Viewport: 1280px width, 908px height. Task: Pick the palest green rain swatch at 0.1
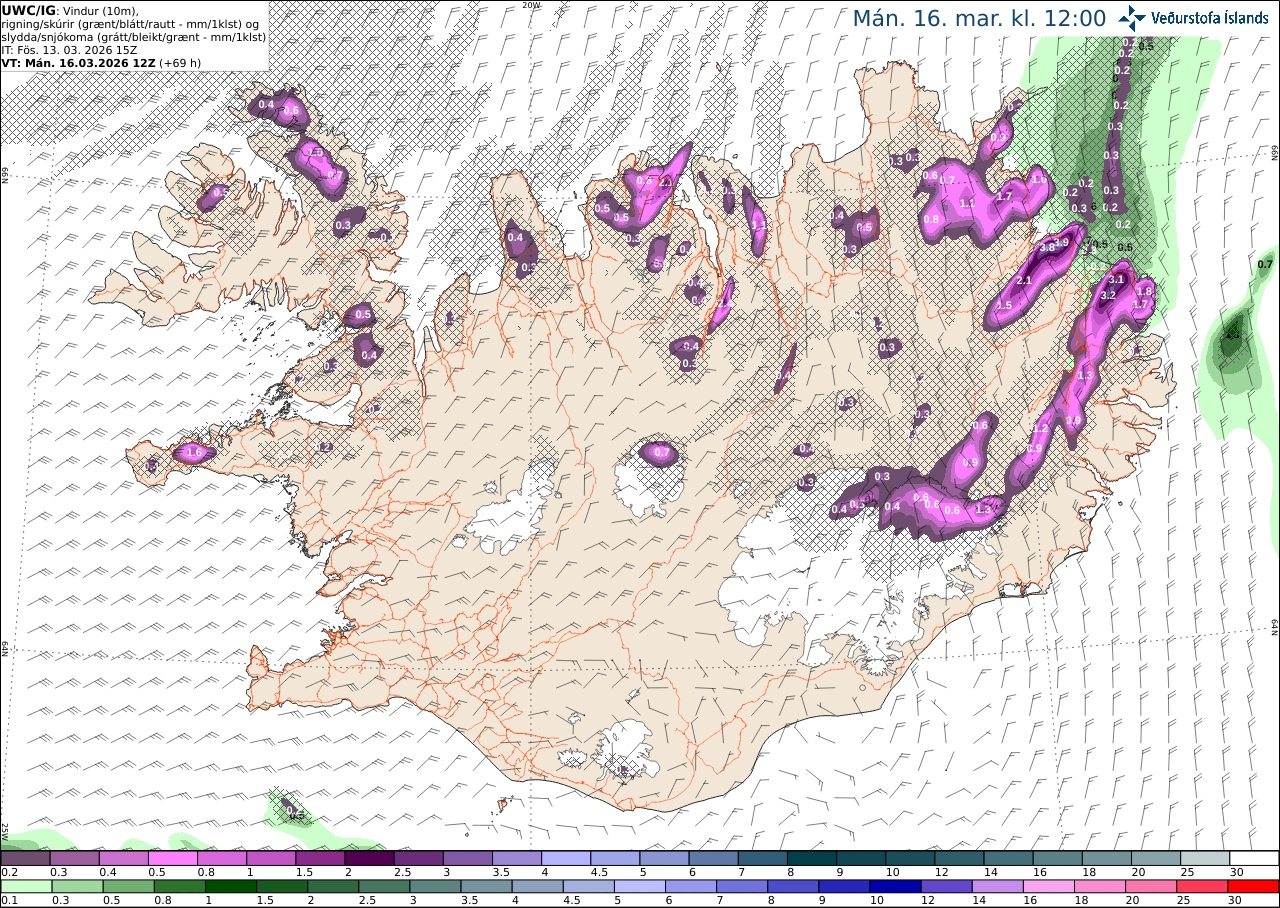coord(25,886)
